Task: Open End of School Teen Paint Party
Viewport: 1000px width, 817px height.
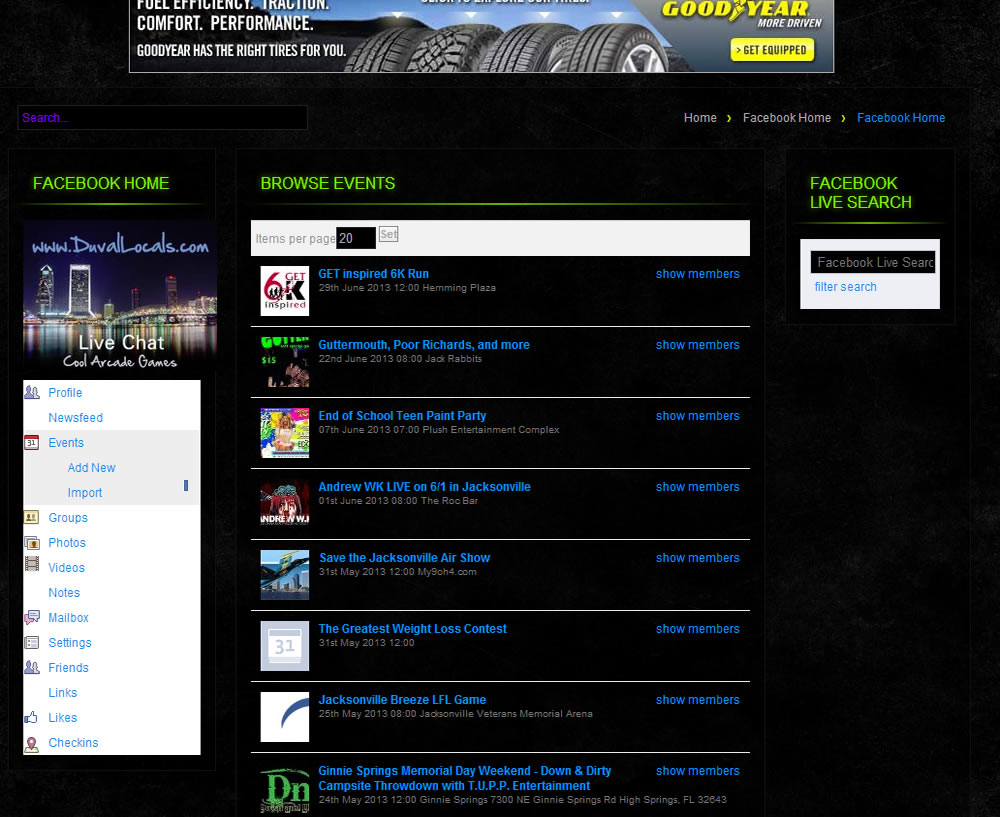Action: click(402, 416)
